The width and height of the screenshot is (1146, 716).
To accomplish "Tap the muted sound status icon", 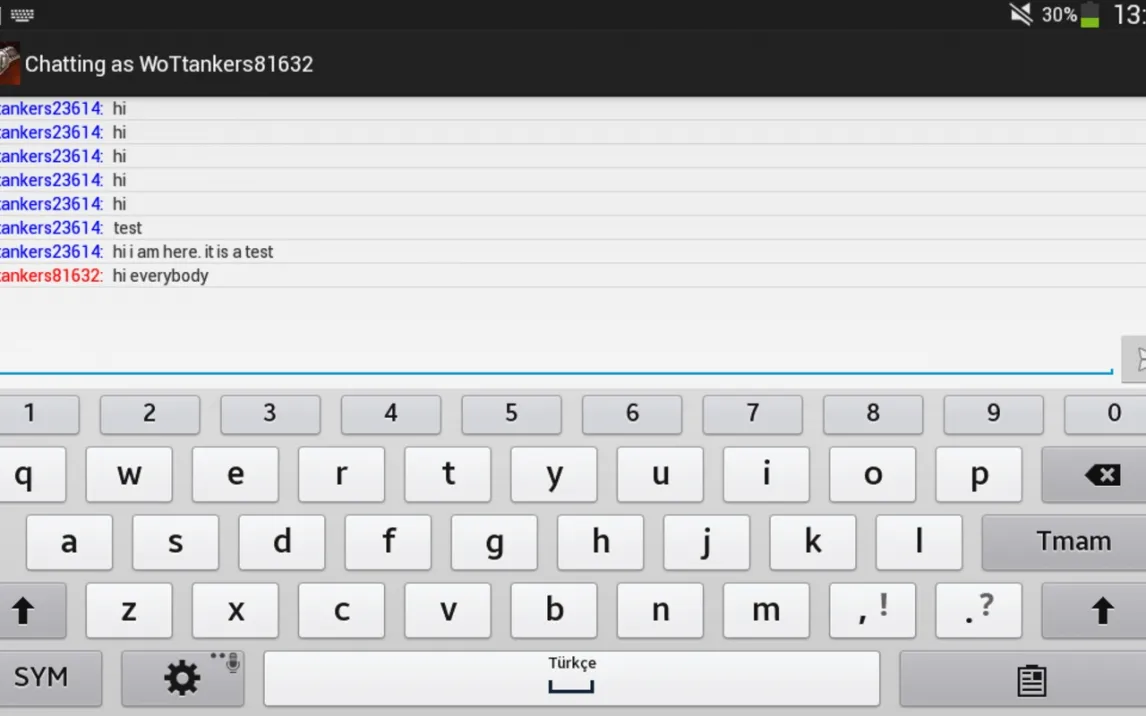I will click(1020, 14).
